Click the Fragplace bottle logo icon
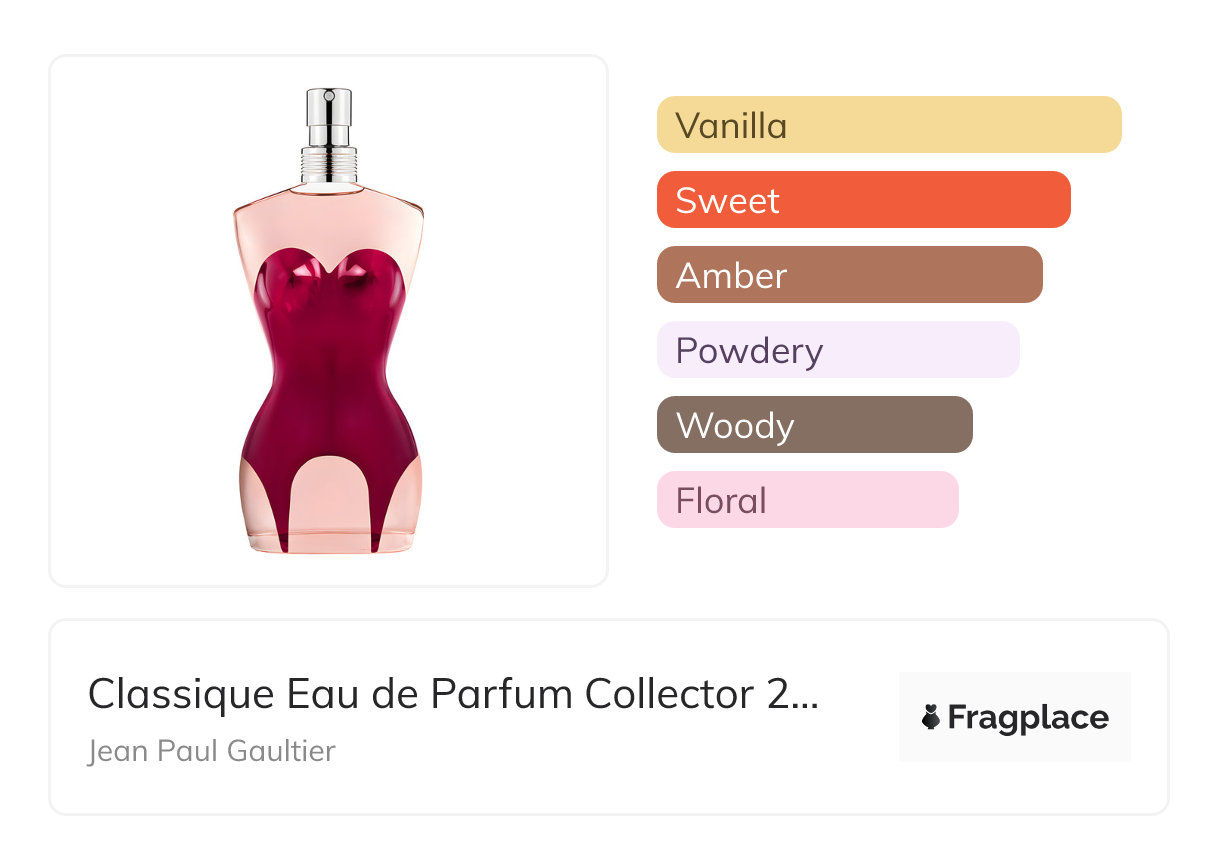This screenshot has width=1218, height=864. [931, 717]
